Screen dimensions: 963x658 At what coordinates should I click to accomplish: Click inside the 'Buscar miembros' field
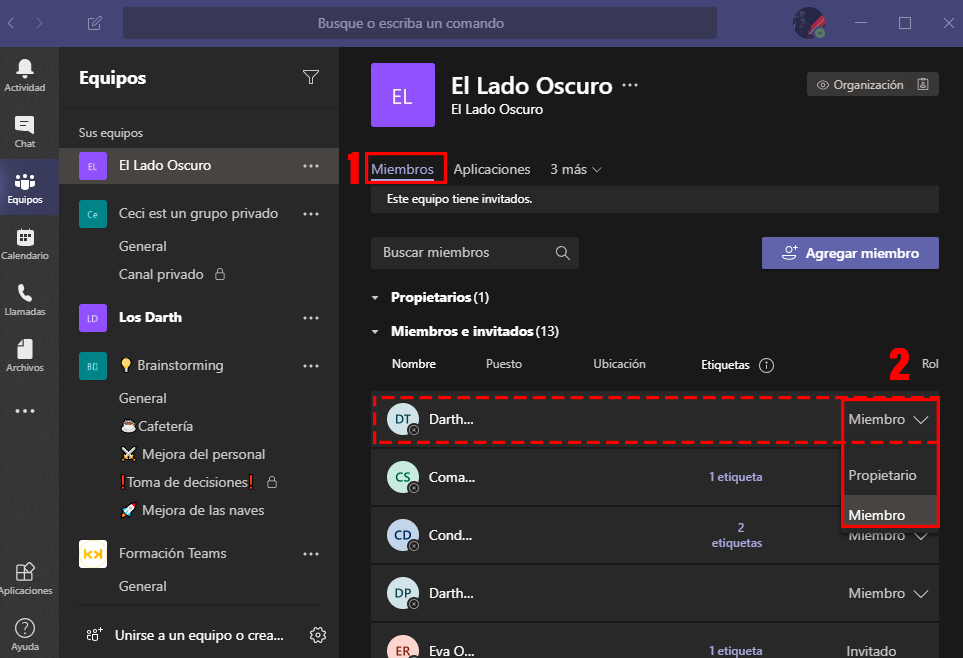460,252
